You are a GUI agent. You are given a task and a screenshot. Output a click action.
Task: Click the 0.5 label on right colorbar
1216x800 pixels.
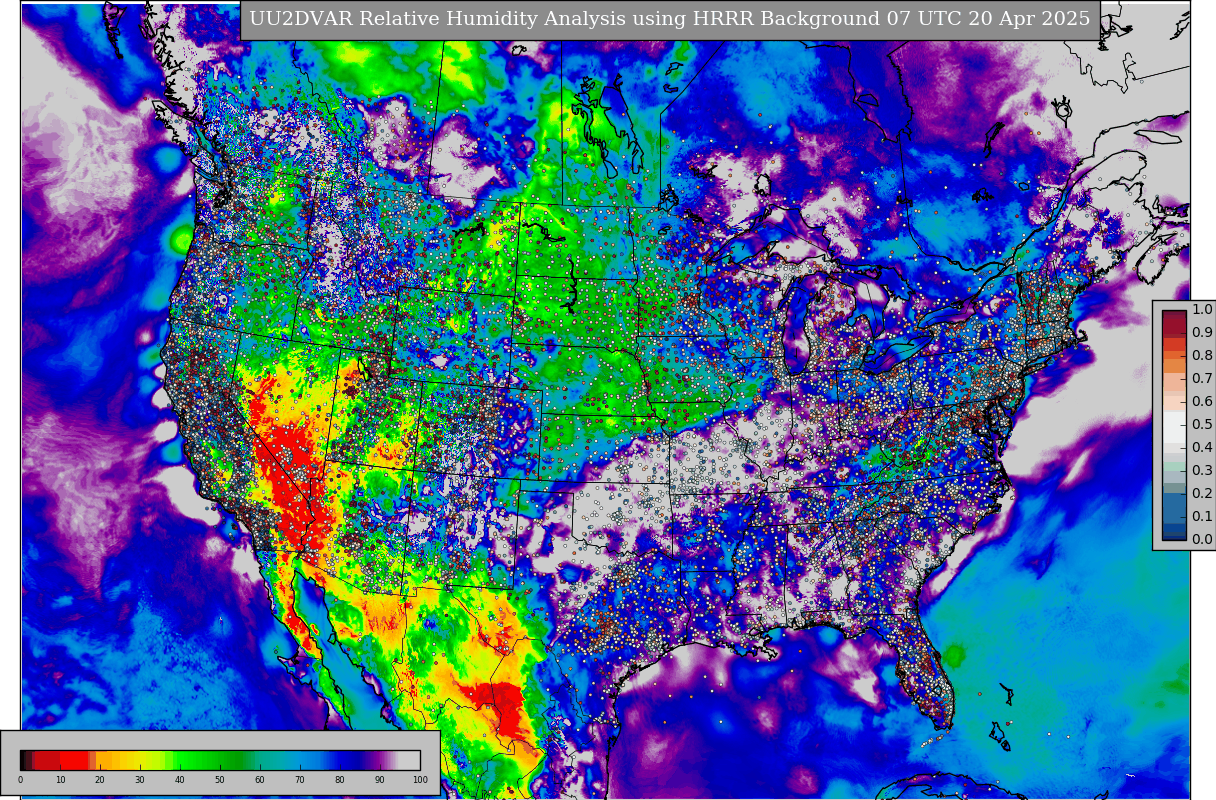[1202, 424]
